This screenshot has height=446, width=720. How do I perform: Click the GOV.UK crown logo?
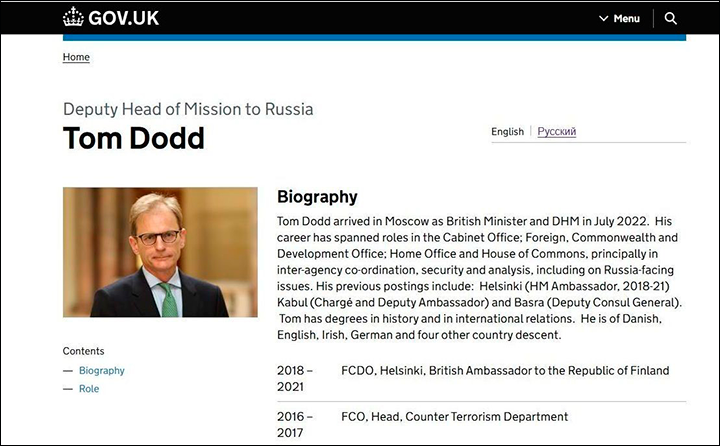[x=73, y=17]
